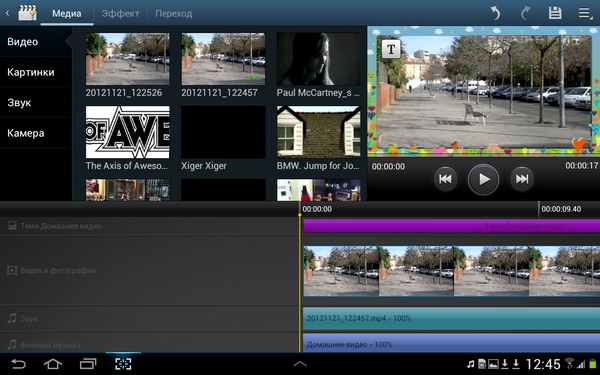Click the redo arrow icon

[x=525, y=13]
